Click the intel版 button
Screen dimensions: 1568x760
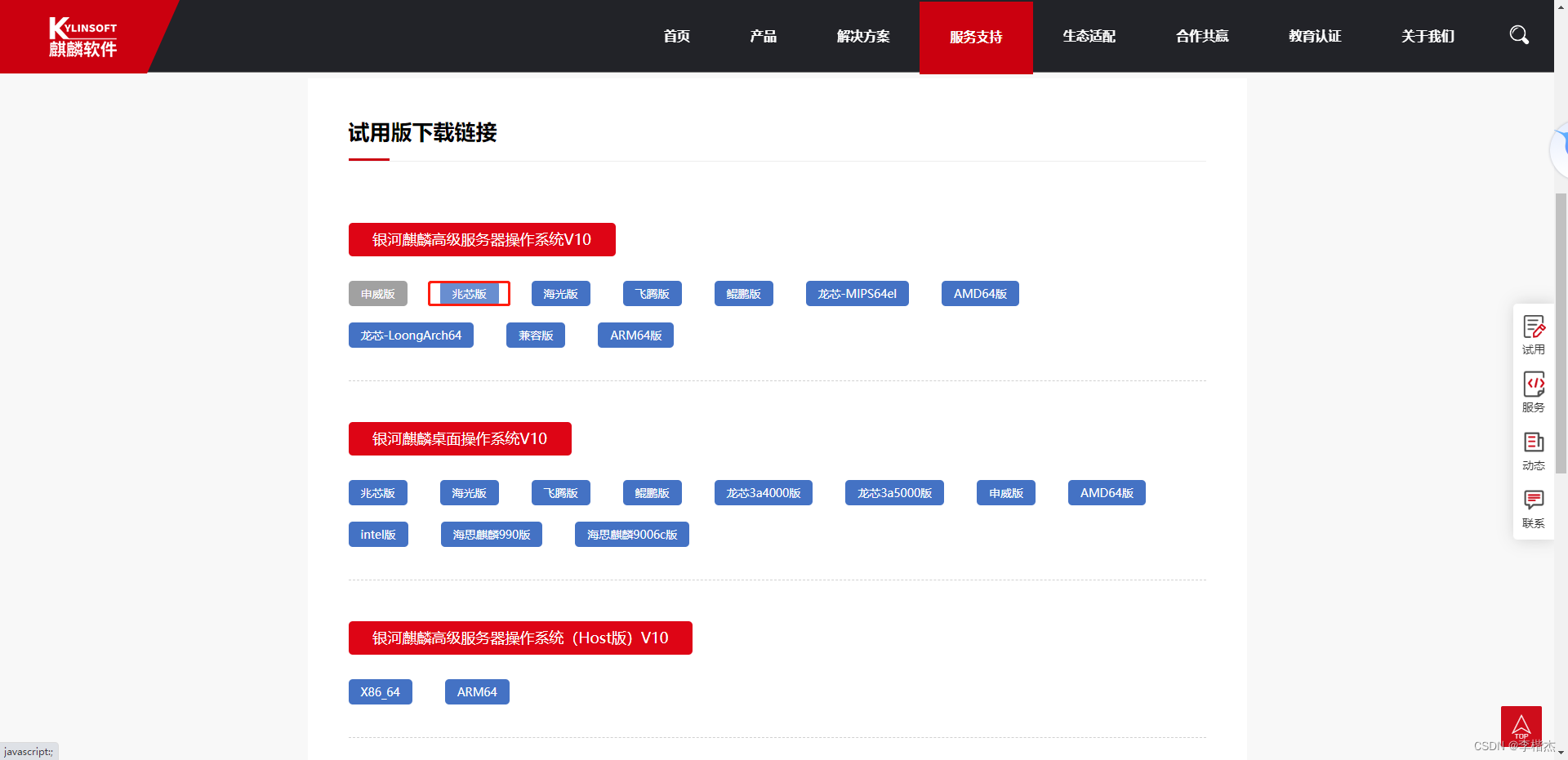pyautogui.click(x=378, y=535)
